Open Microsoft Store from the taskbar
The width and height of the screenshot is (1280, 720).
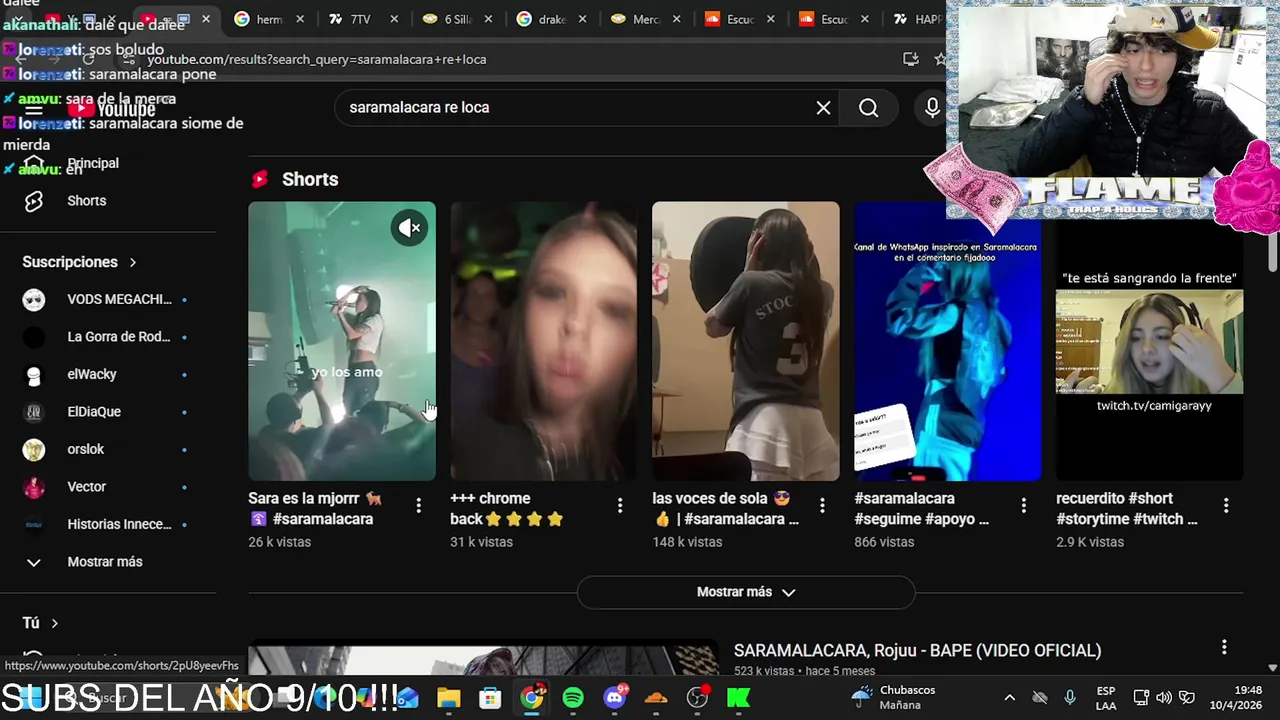click(x=490, y=698)
